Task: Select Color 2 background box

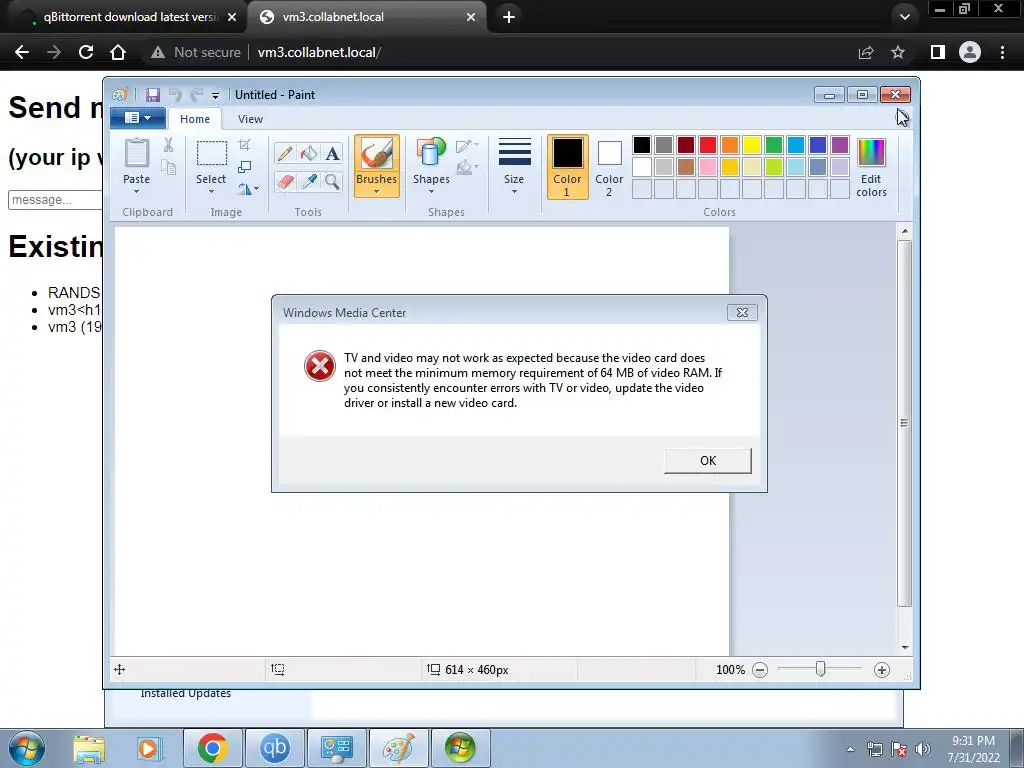Action: point(609,167)
